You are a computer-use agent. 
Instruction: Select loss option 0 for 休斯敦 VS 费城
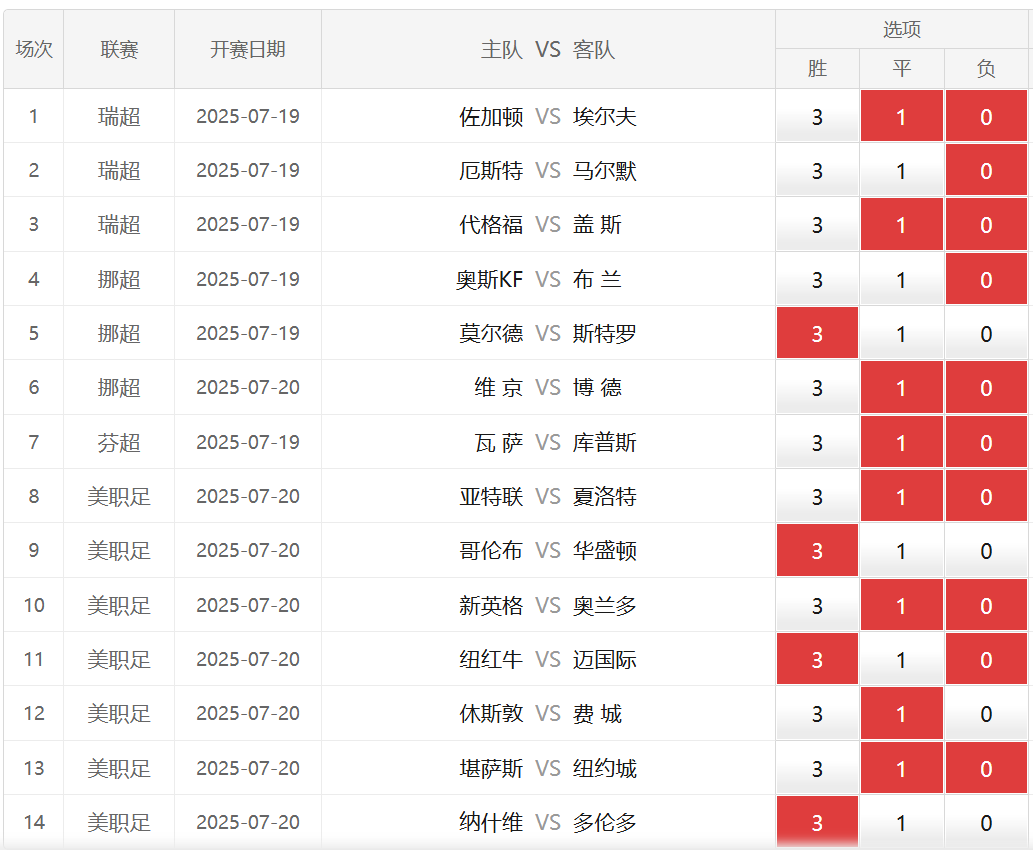pos(986,713)
